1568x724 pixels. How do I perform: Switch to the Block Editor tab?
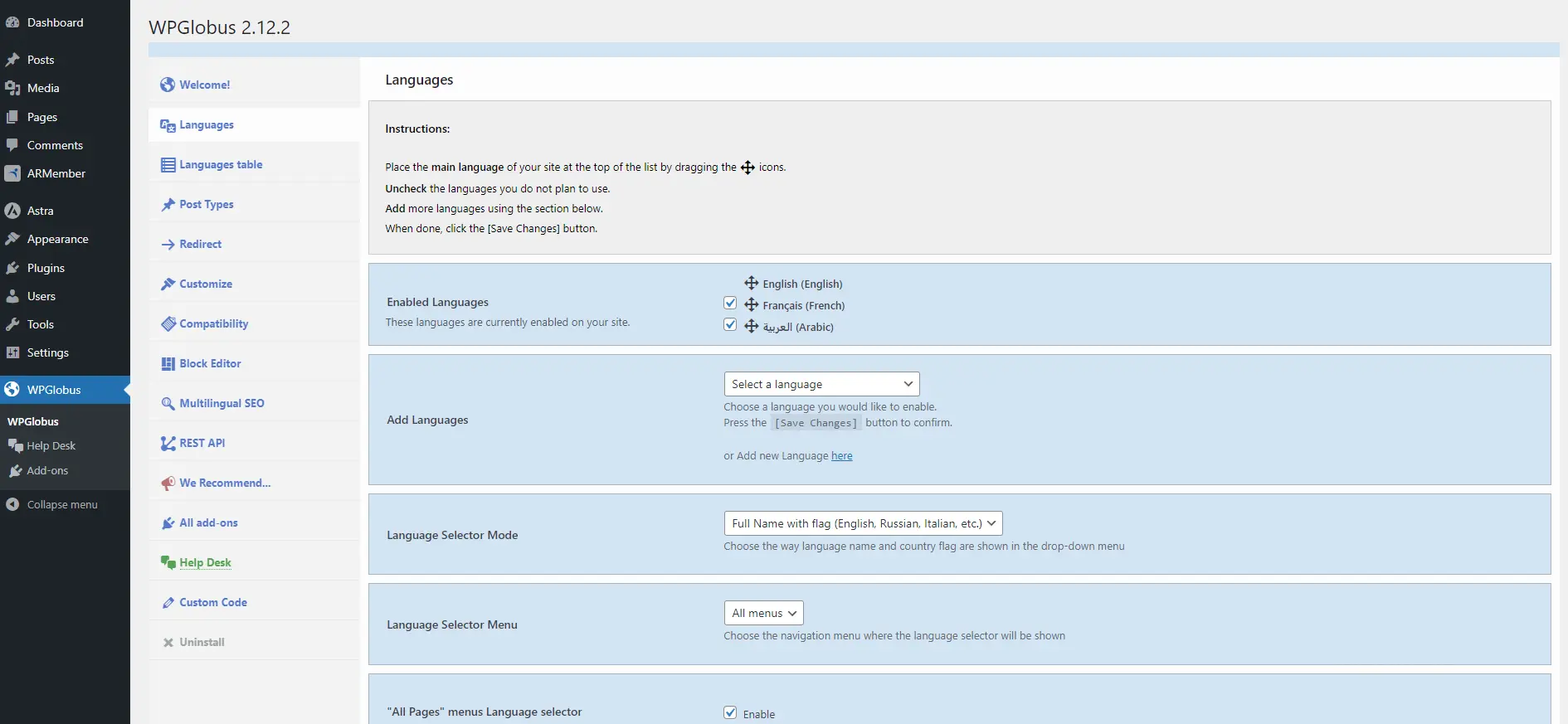click(x=254, y=363)
